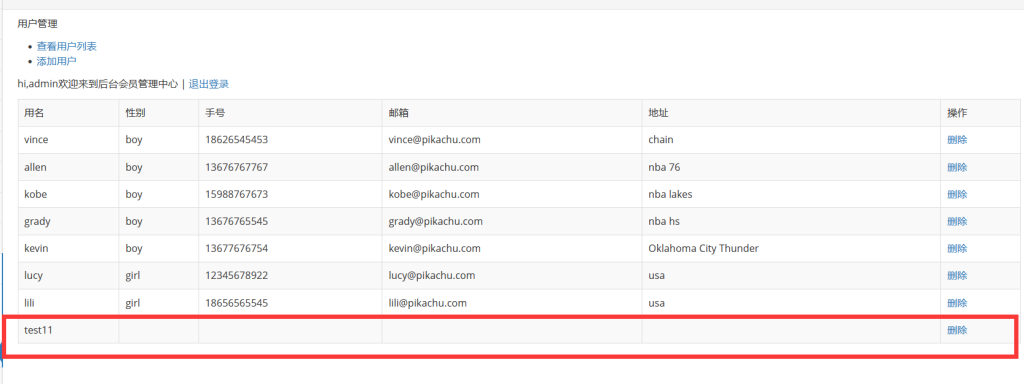Click the 用户管理 heading text
The width and height of the screenshot is (1024, 384).
(37, 24)
